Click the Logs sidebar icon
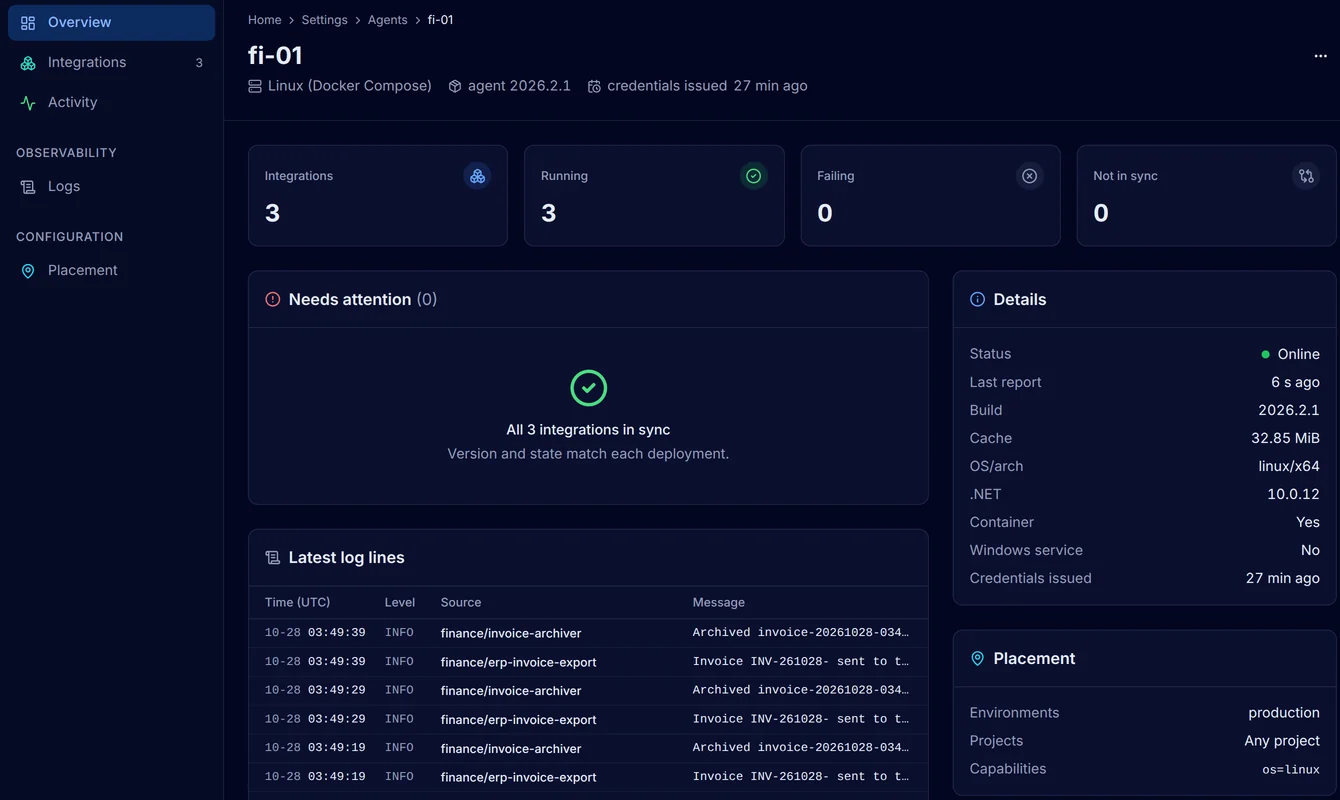Screen dimensions: 1340x800 [28, 186]
